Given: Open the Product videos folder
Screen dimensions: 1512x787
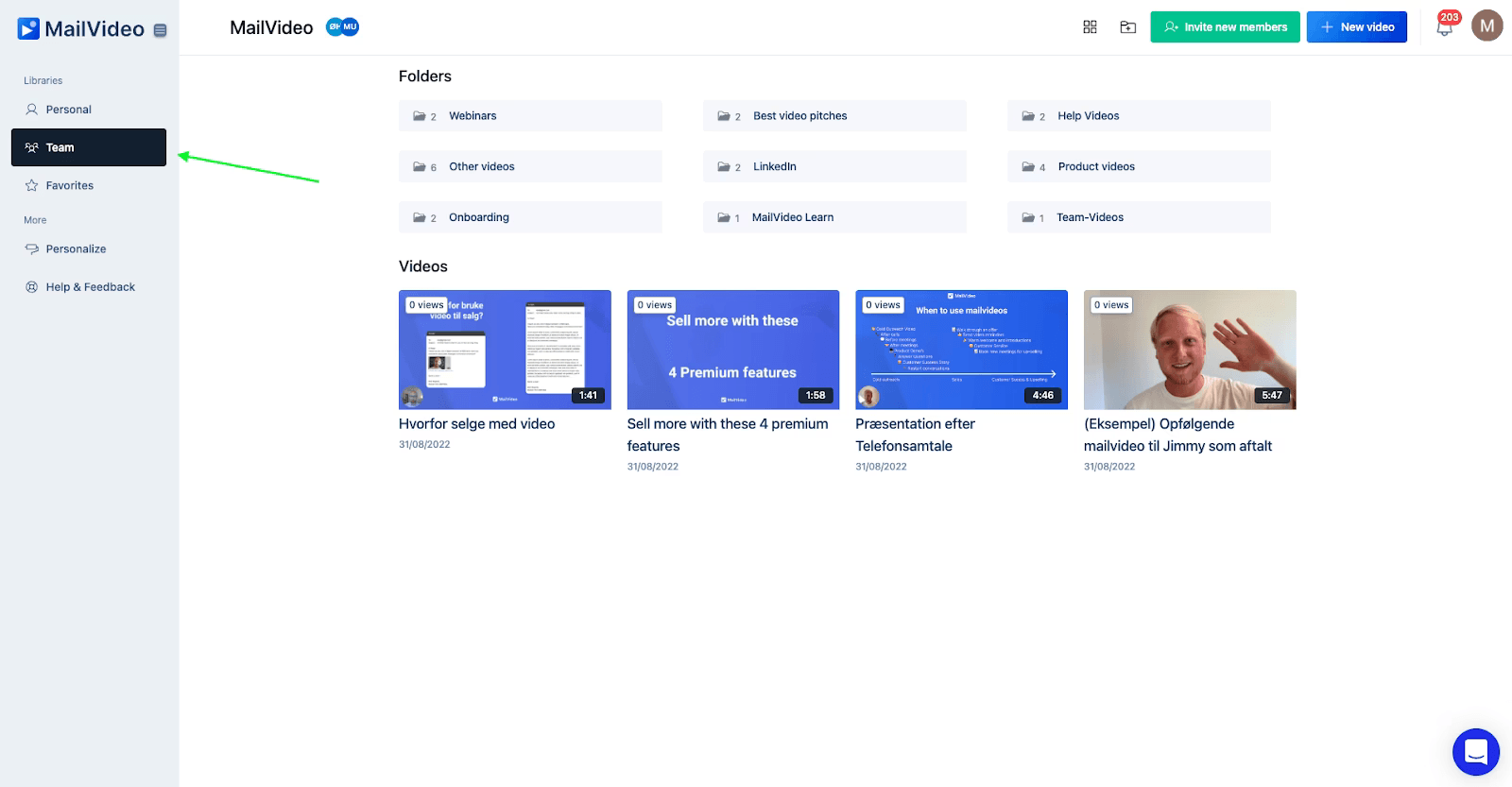Looking at the screenshot, I should point(1139,167).
